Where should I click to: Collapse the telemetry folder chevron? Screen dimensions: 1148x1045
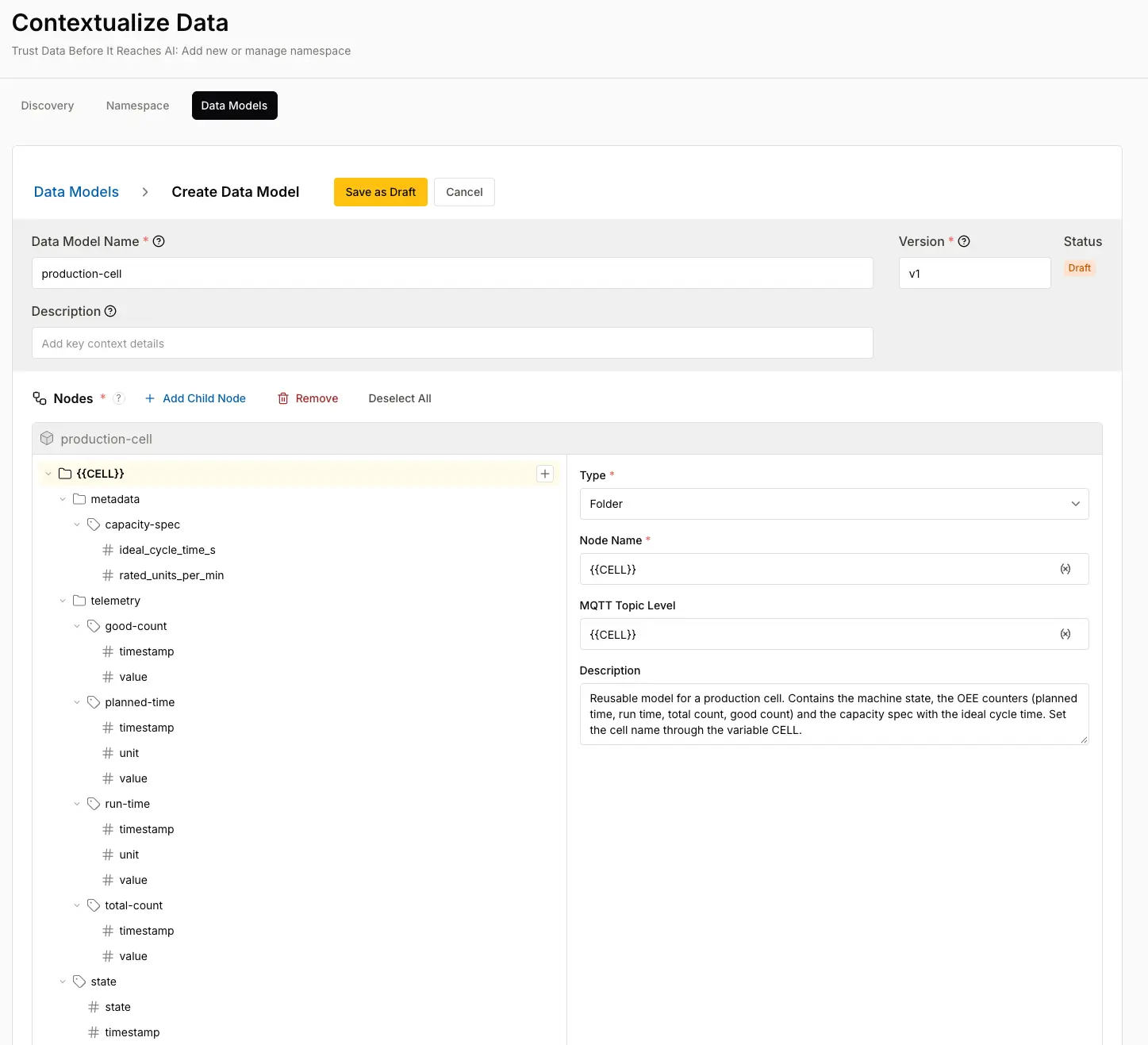click(x=63, y=601)
